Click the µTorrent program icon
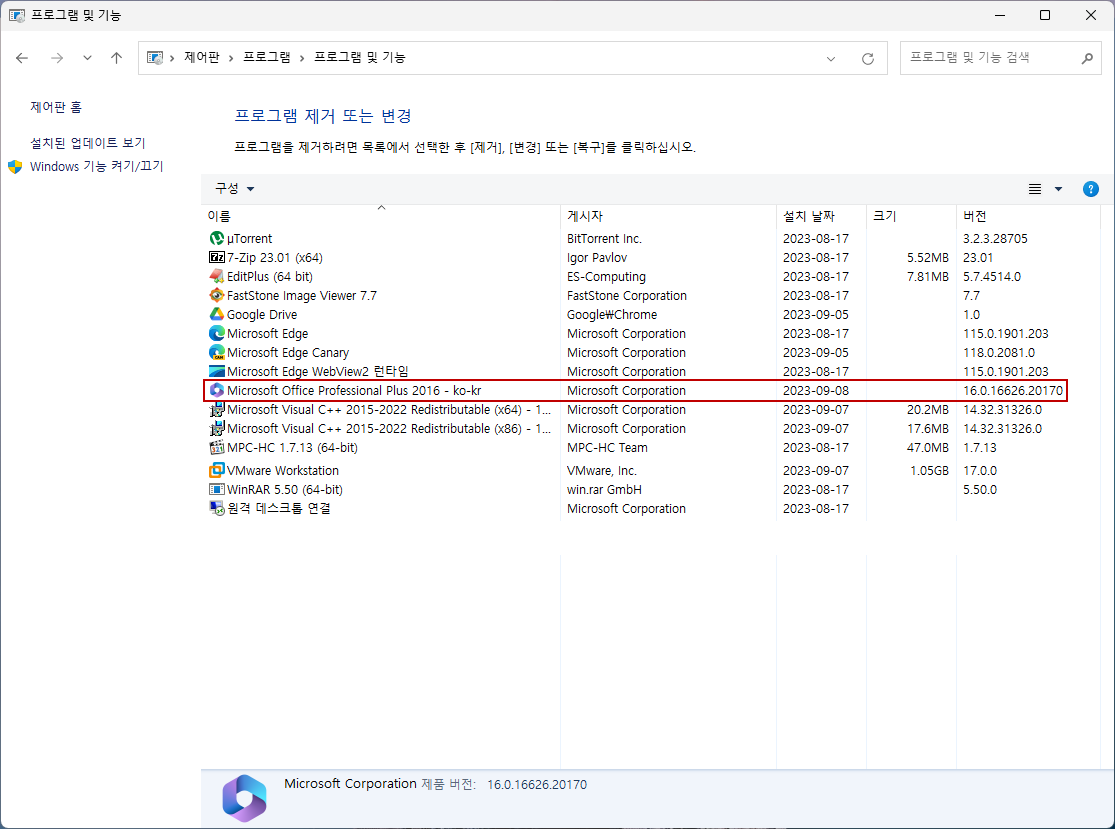Viewport: 1115px width, 829px height. tap(217, 238)
